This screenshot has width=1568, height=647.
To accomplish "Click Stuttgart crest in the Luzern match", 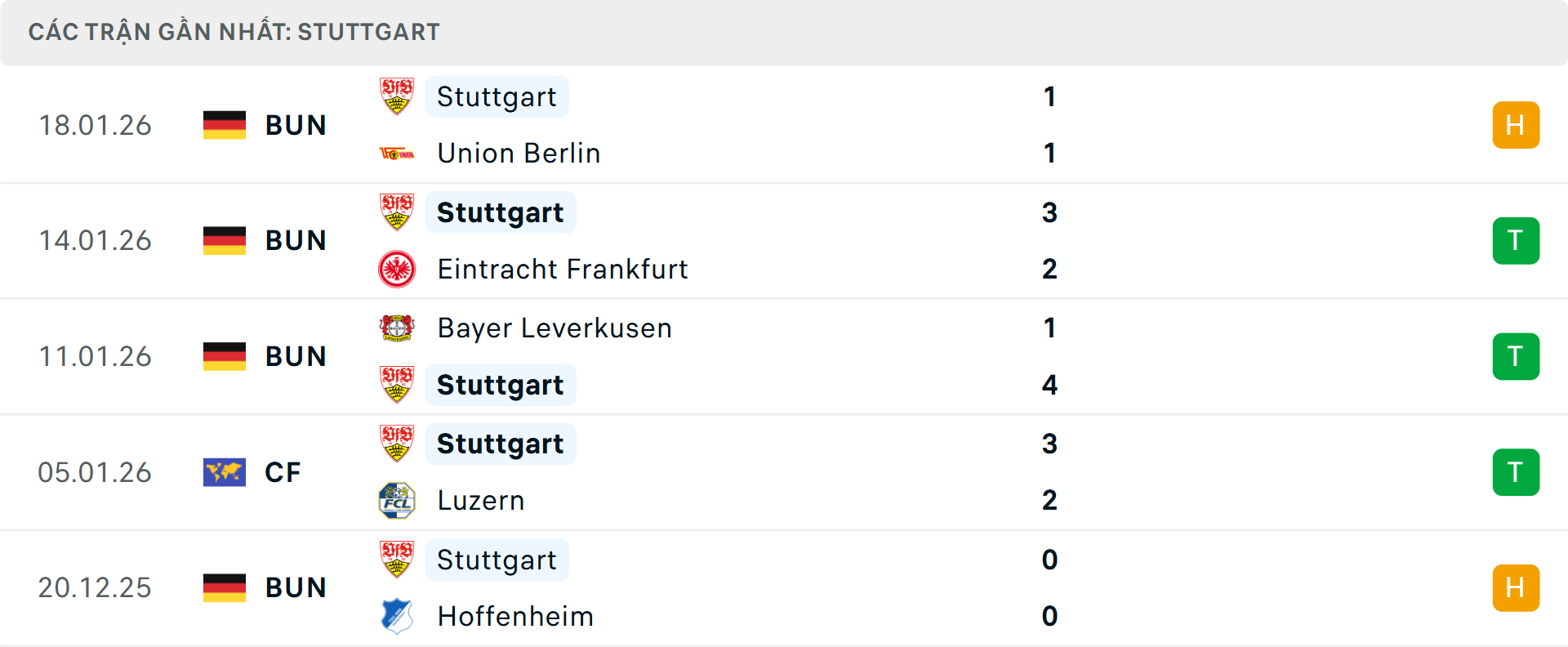I will [397, 444].
